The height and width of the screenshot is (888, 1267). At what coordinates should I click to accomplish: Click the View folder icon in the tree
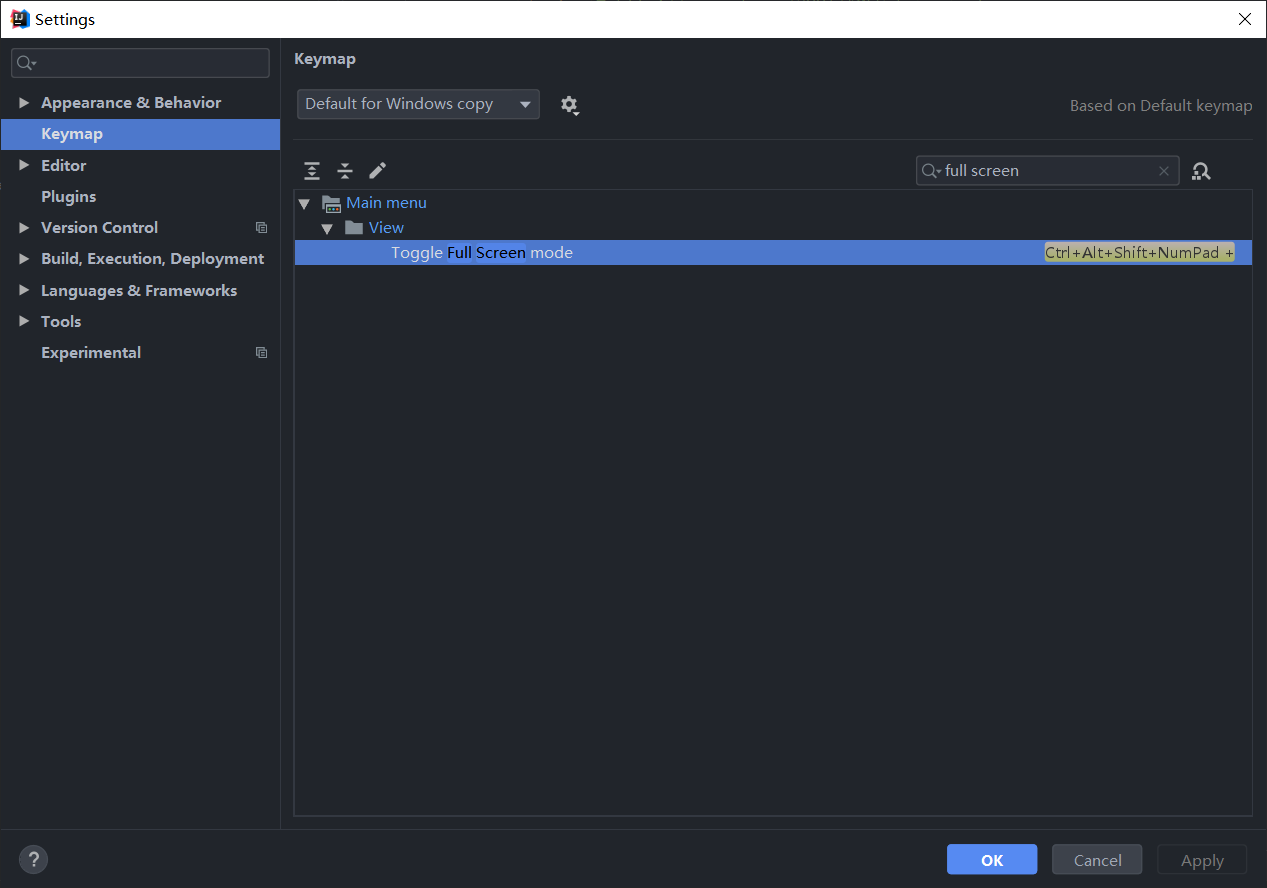tap(353, 228)
